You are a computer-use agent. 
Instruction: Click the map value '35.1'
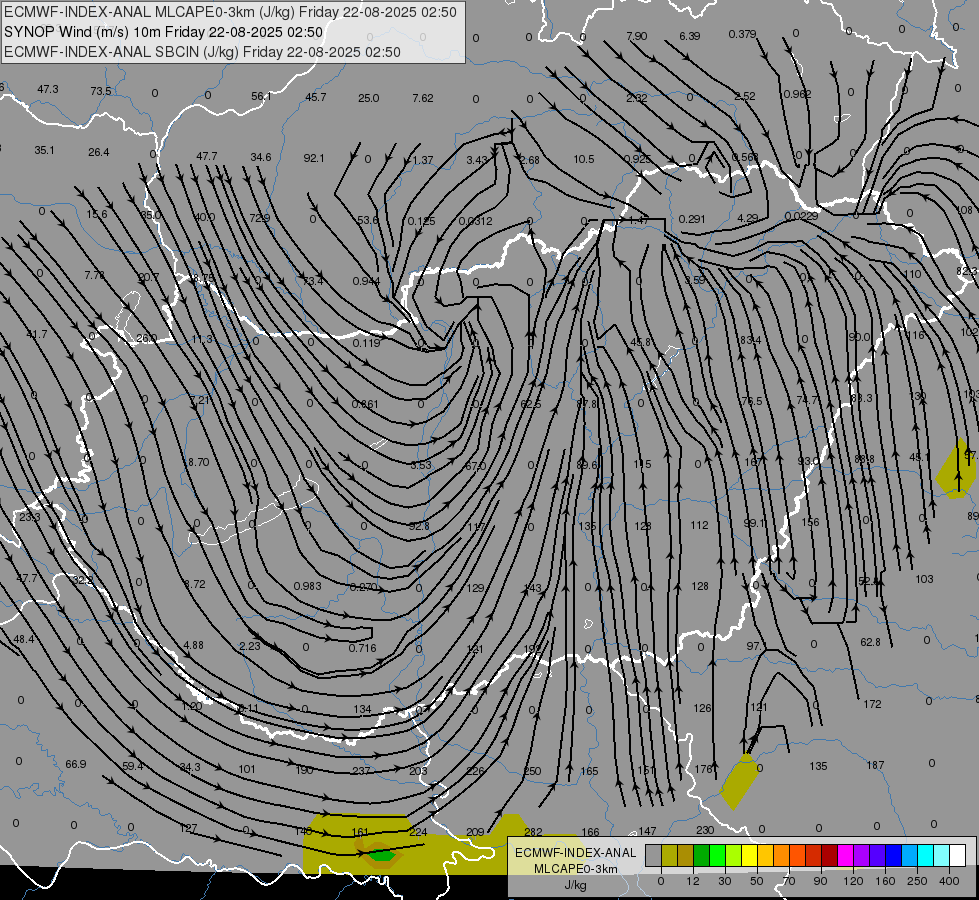pos(44,151)
